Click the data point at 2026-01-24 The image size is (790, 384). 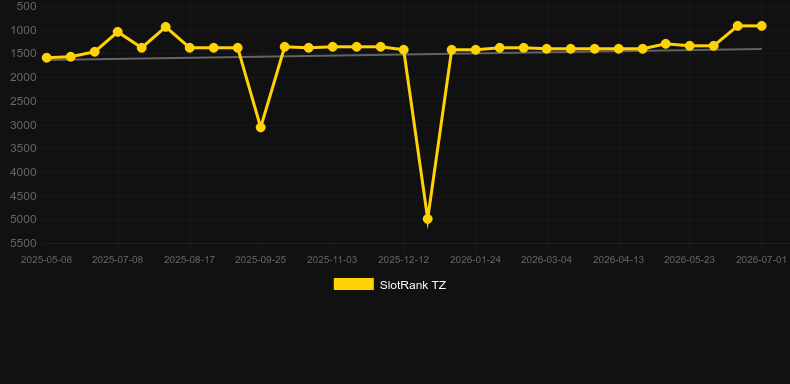pos(476,49)
